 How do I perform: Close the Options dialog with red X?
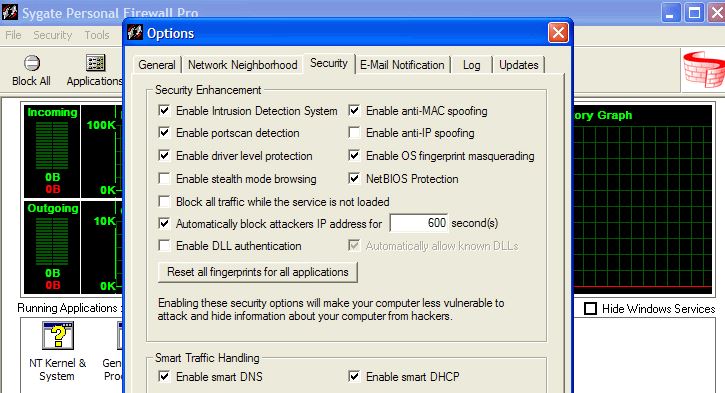(558, 33)
